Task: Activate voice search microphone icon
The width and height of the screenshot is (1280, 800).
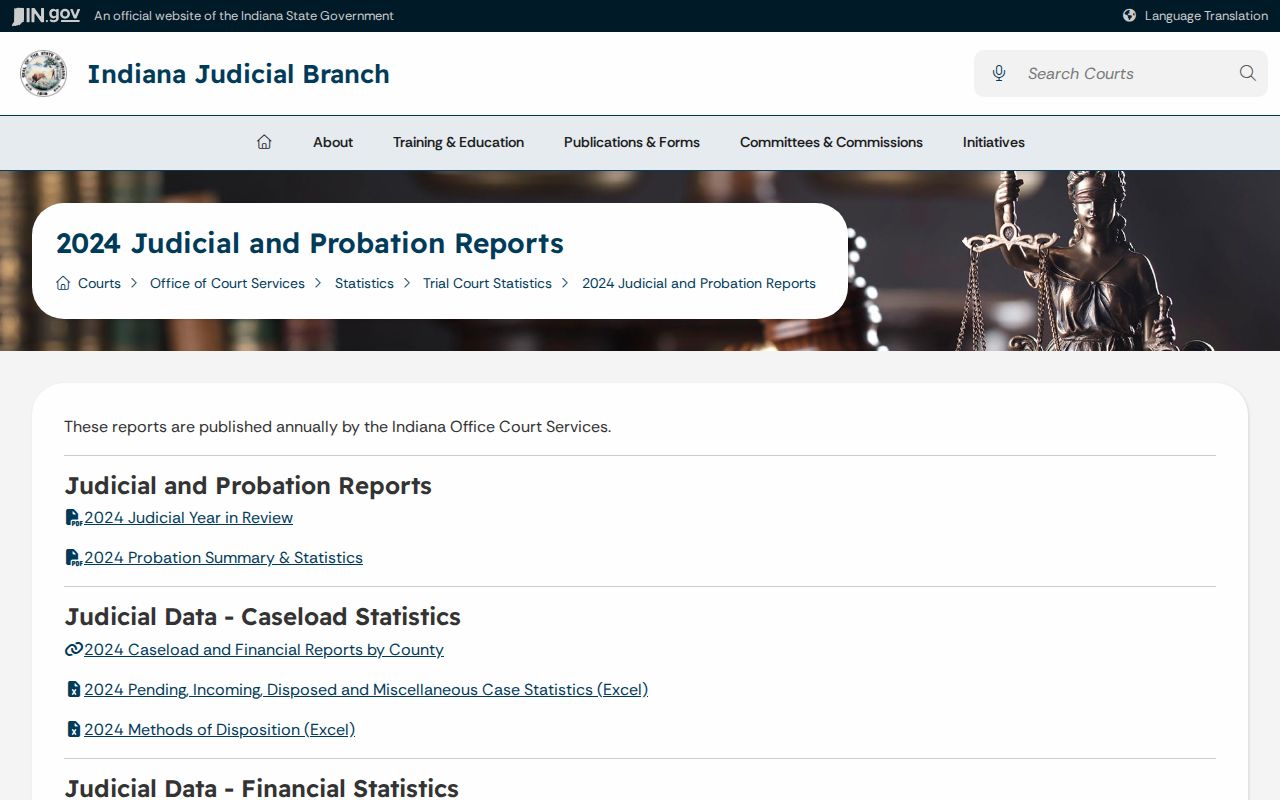Action: click(998, 73)
